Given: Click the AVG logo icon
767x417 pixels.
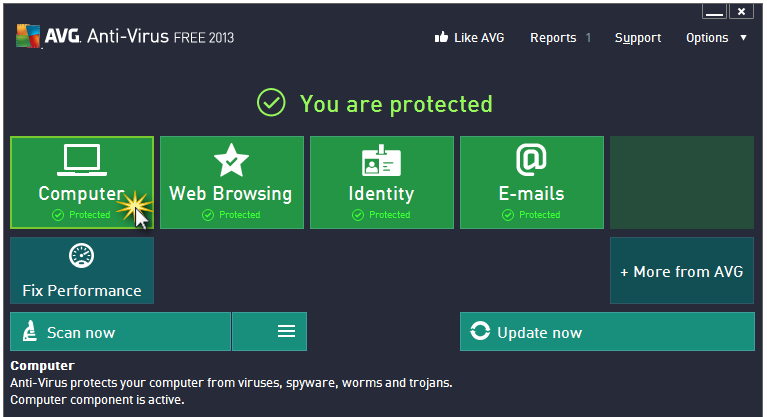Looking at the screenshot, I should click(28, 36).
